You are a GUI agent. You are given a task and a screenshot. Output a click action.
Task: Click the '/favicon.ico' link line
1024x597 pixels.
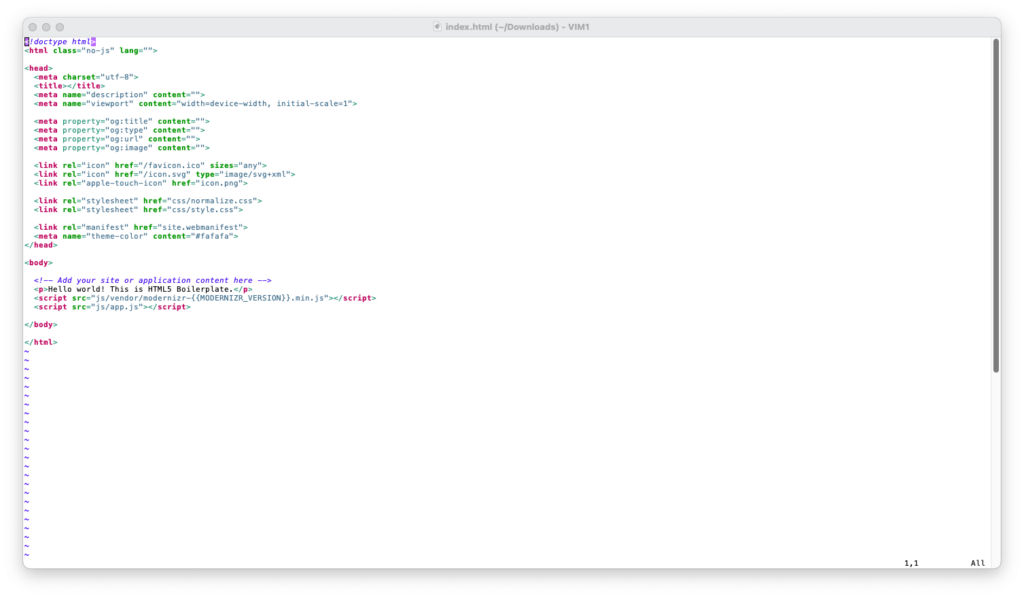coord(150,165)
